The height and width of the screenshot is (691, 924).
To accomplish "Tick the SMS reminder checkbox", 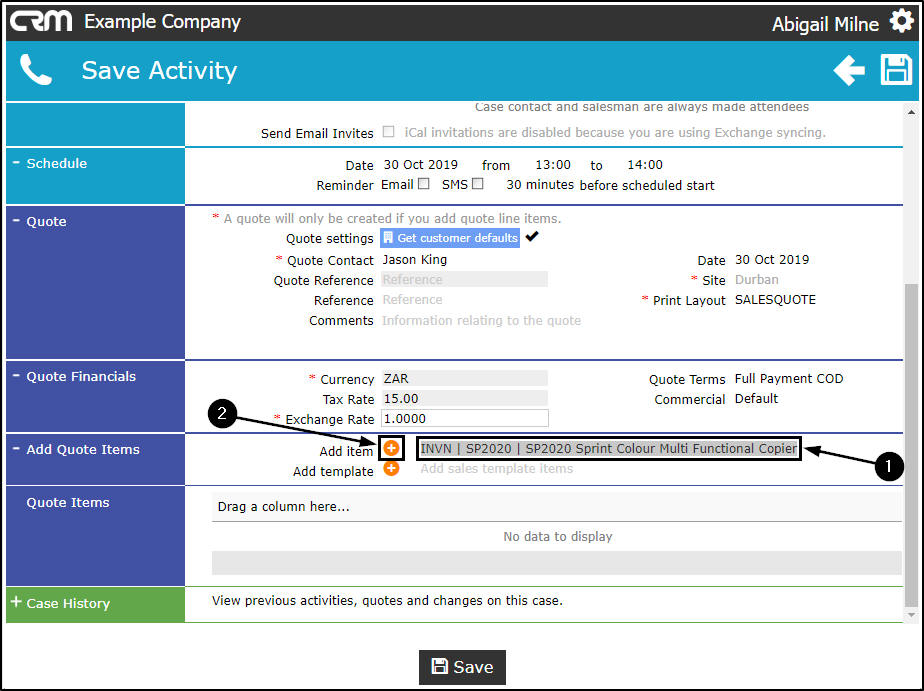I will pyautogui.click(x=478, y=184).
